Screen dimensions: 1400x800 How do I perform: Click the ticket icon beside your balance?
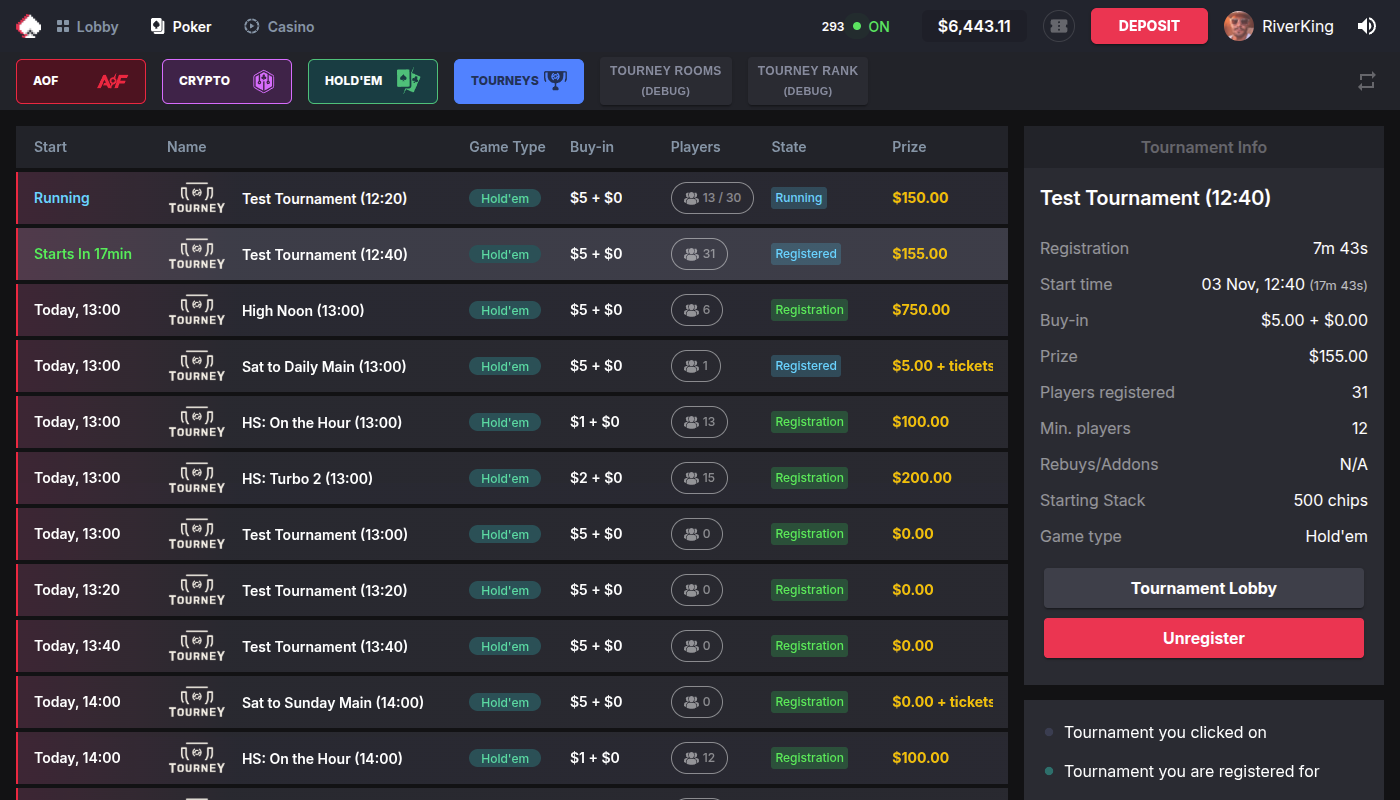point(1058,26)
